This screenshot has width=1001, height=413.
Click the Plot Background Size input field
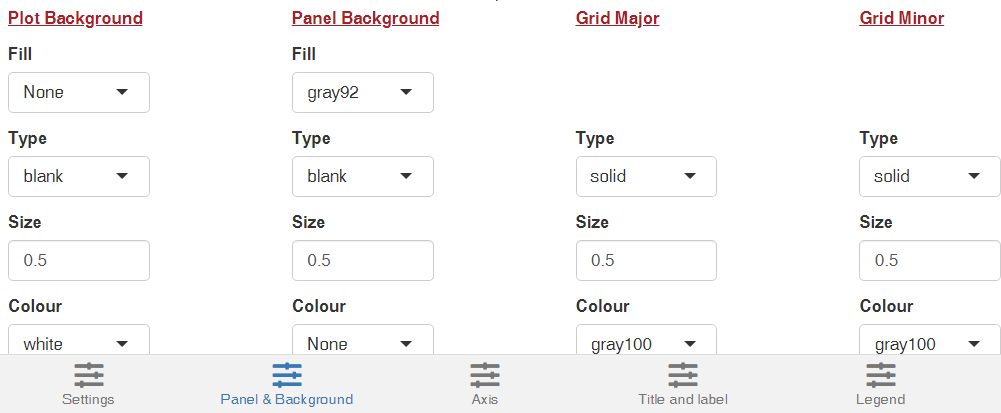tap(79, 260)
